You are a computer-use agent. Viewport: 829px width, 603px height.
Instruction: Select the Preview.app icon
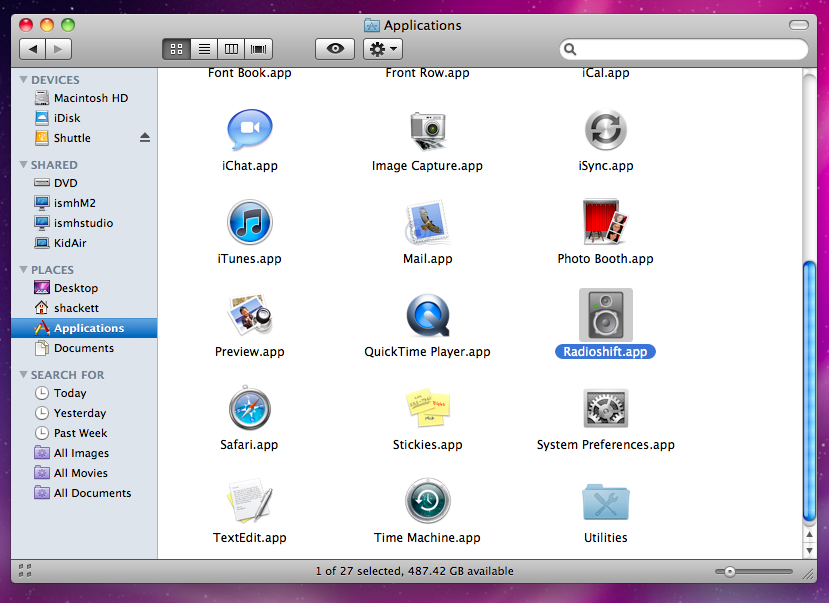(x=250, y=315)
